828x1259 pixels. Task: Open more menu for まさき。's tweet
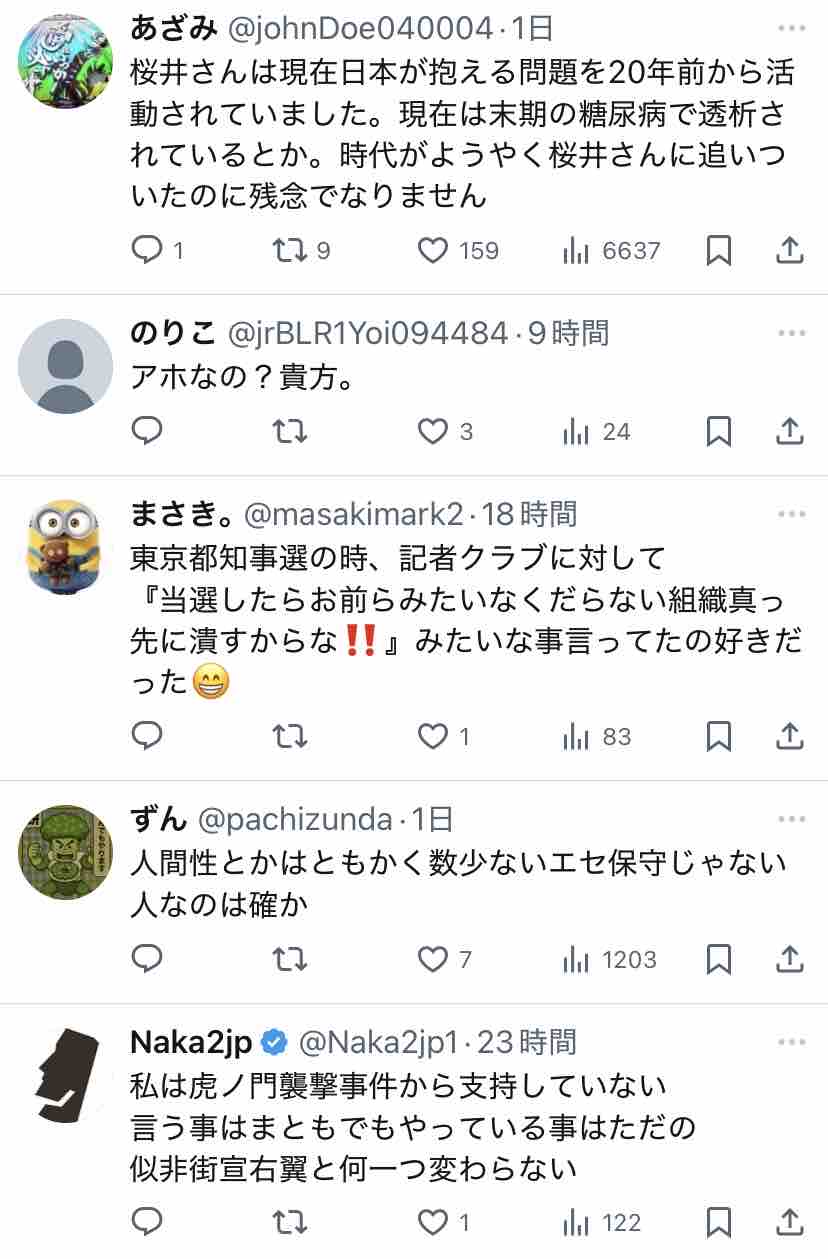[x=790, y=514]
